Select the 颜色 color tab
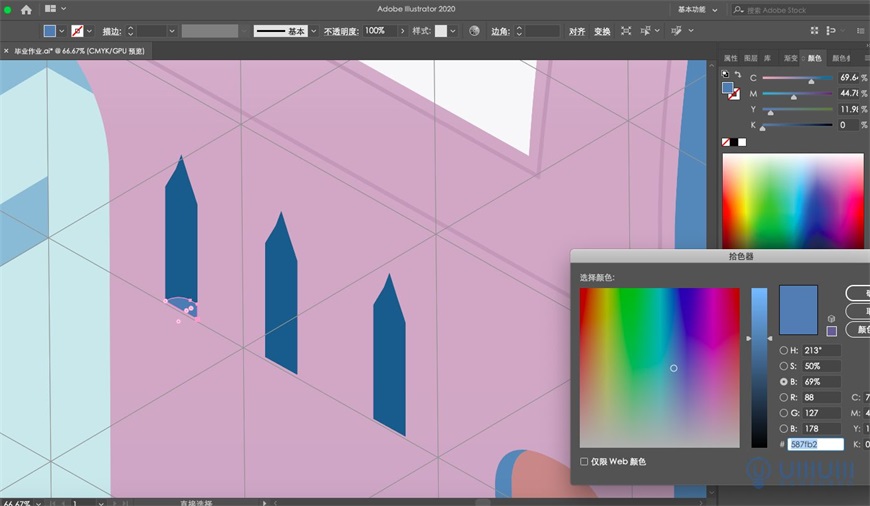This screenshot has height=506, width=870. point(814,58)
